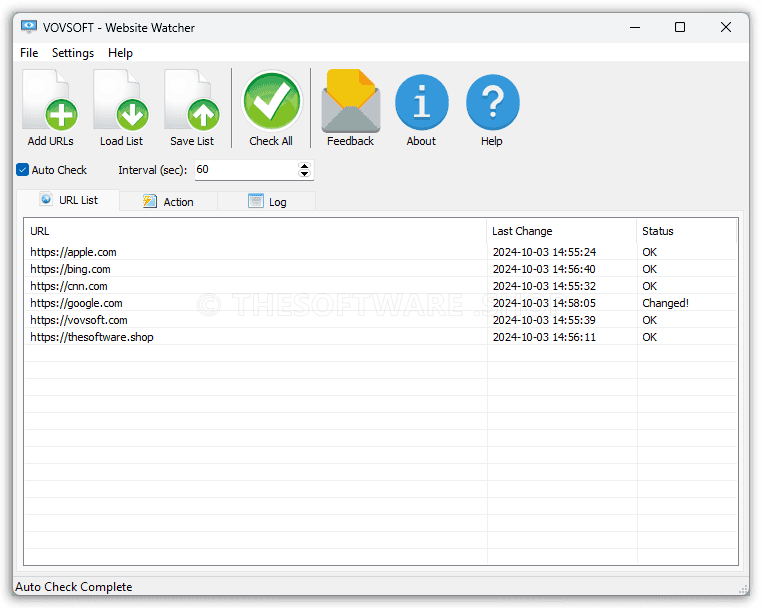Image resolution: width=762 pixels, height=608 pixels.
Task: Minimize the Website Watcher window
Action: [635, 27]
